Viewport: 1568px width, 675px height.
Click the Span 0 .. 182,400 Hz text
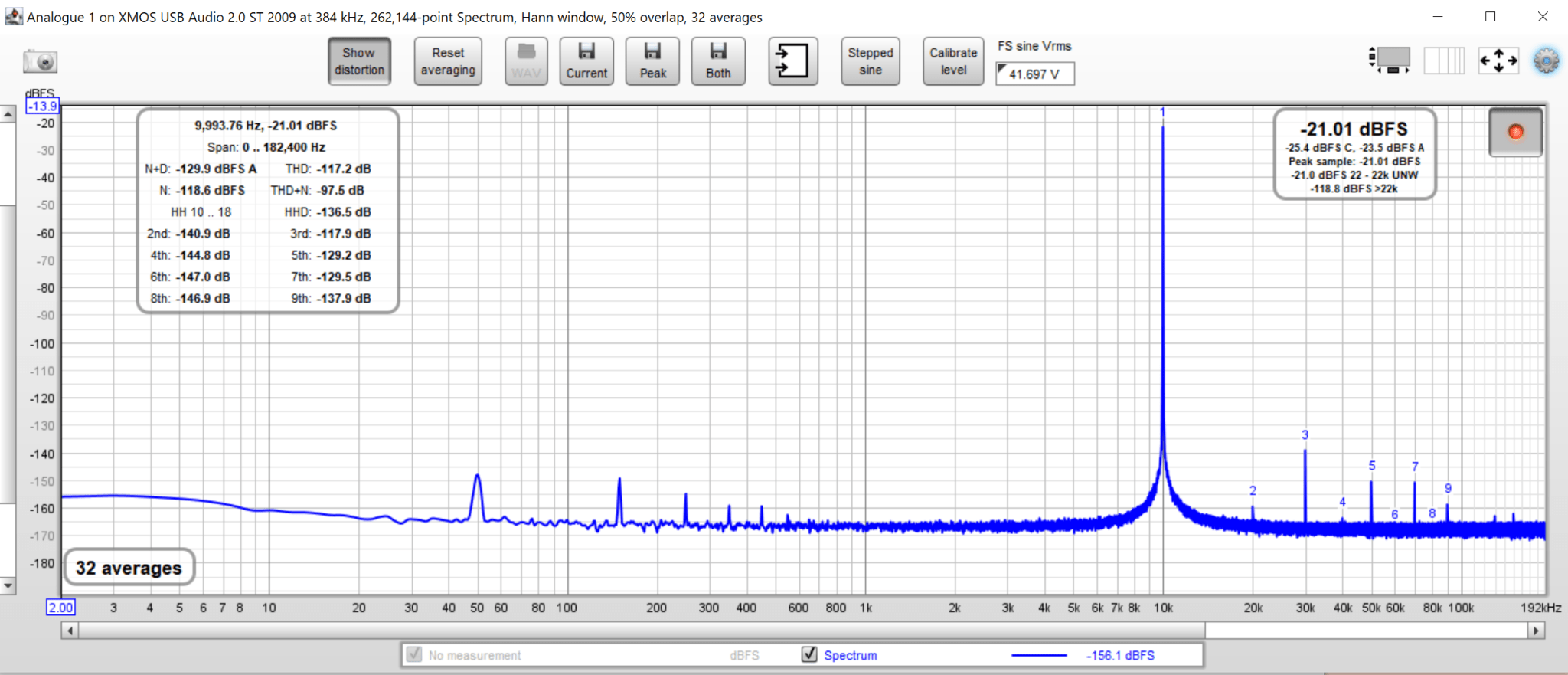coord(266,147)
